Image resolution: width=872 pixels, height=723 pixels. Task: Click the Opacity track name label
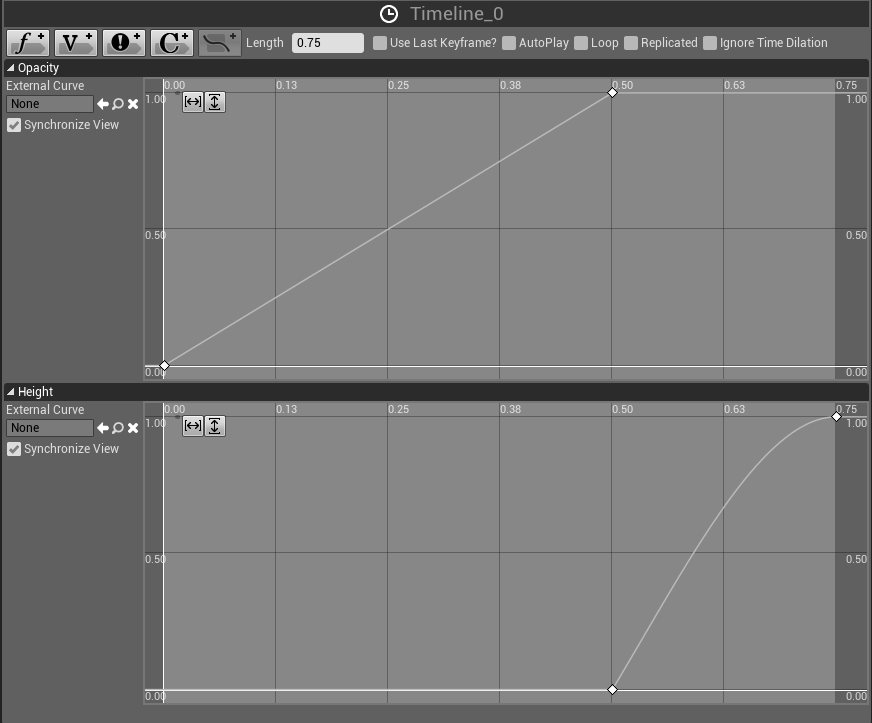coord(38,68)
